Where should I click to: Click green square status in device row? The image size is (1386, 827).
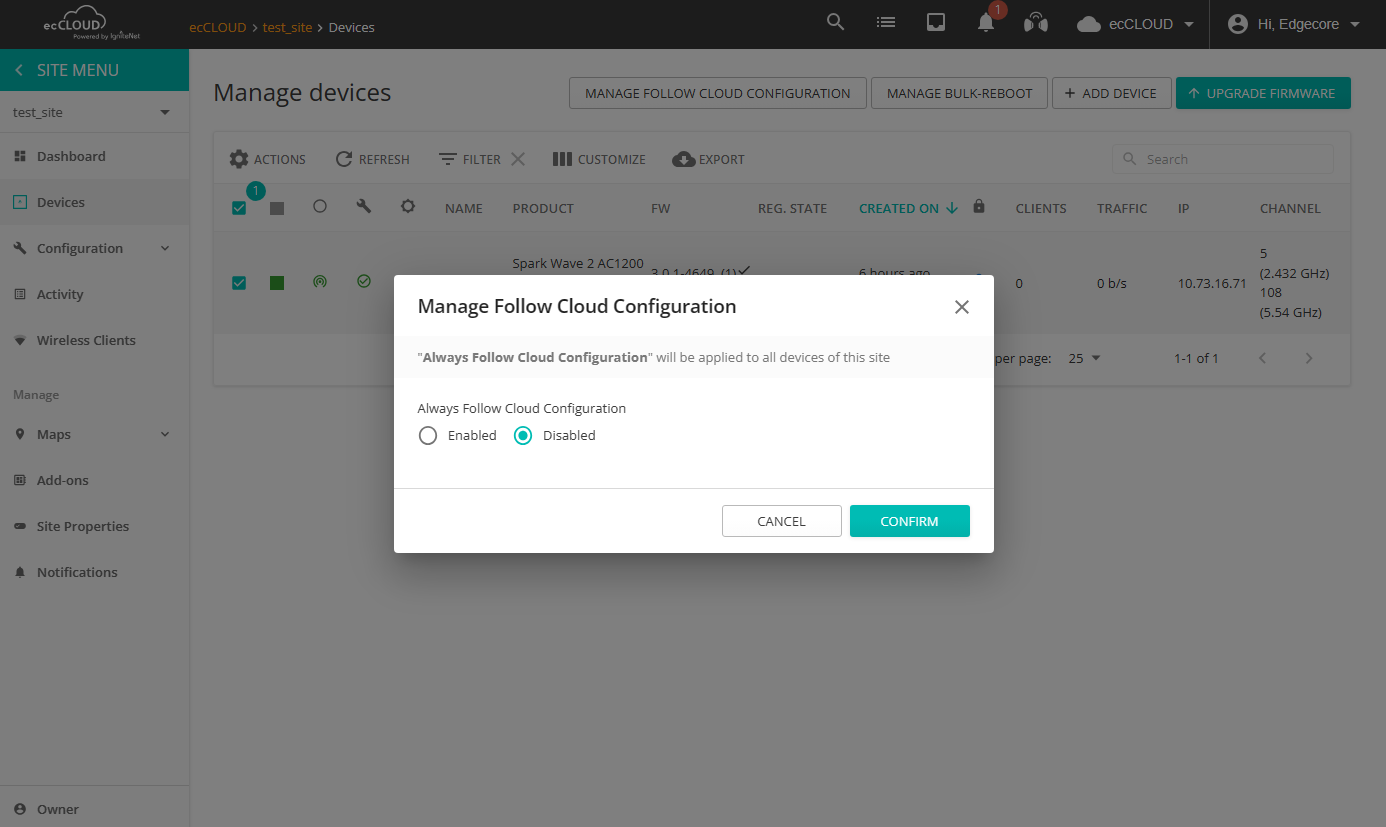pos(277,283)
